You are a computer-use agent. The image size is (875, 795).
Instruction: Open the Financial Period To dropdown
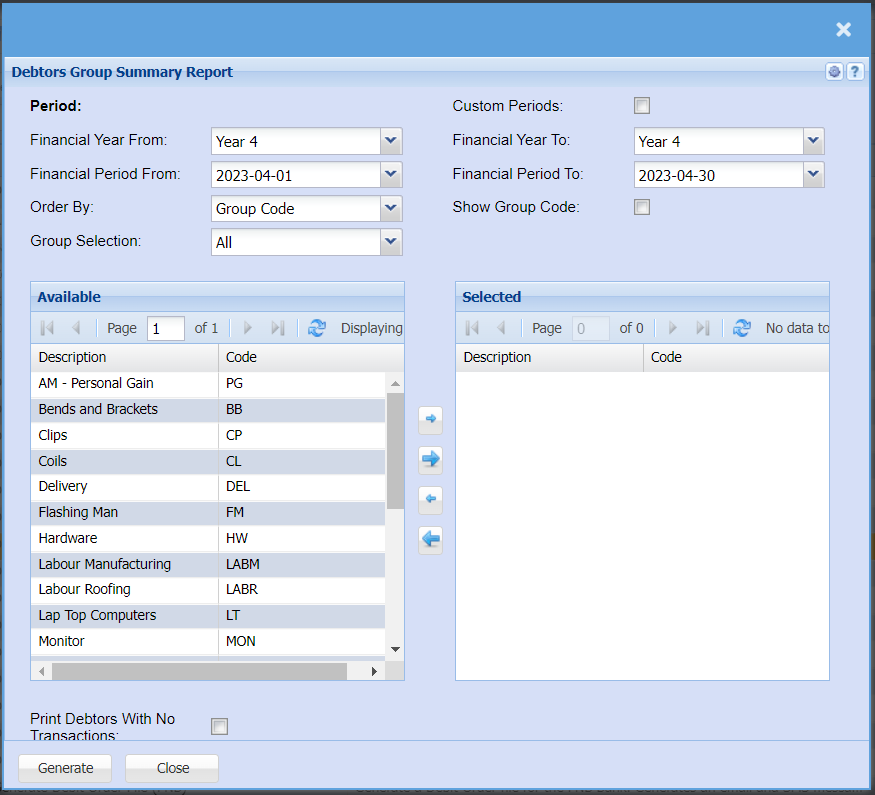tap(814, 175)
